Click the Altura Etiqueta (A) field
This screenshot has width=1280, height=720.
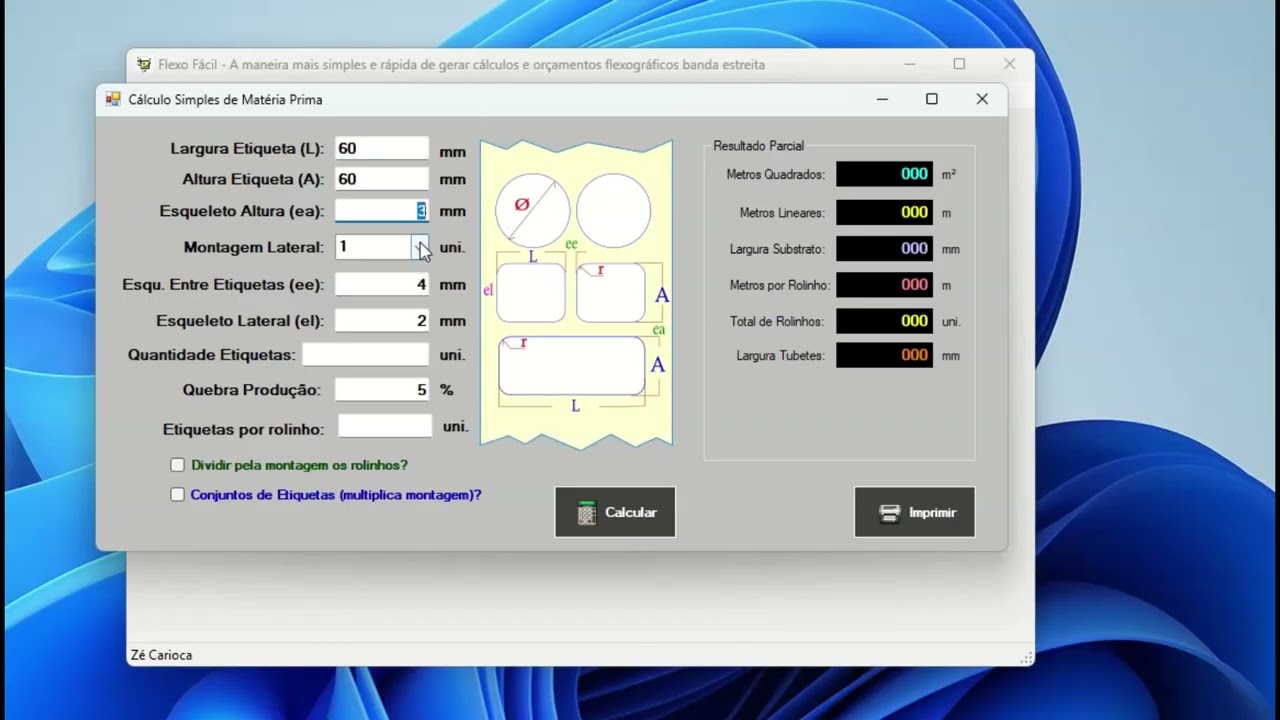coord(381,179)
